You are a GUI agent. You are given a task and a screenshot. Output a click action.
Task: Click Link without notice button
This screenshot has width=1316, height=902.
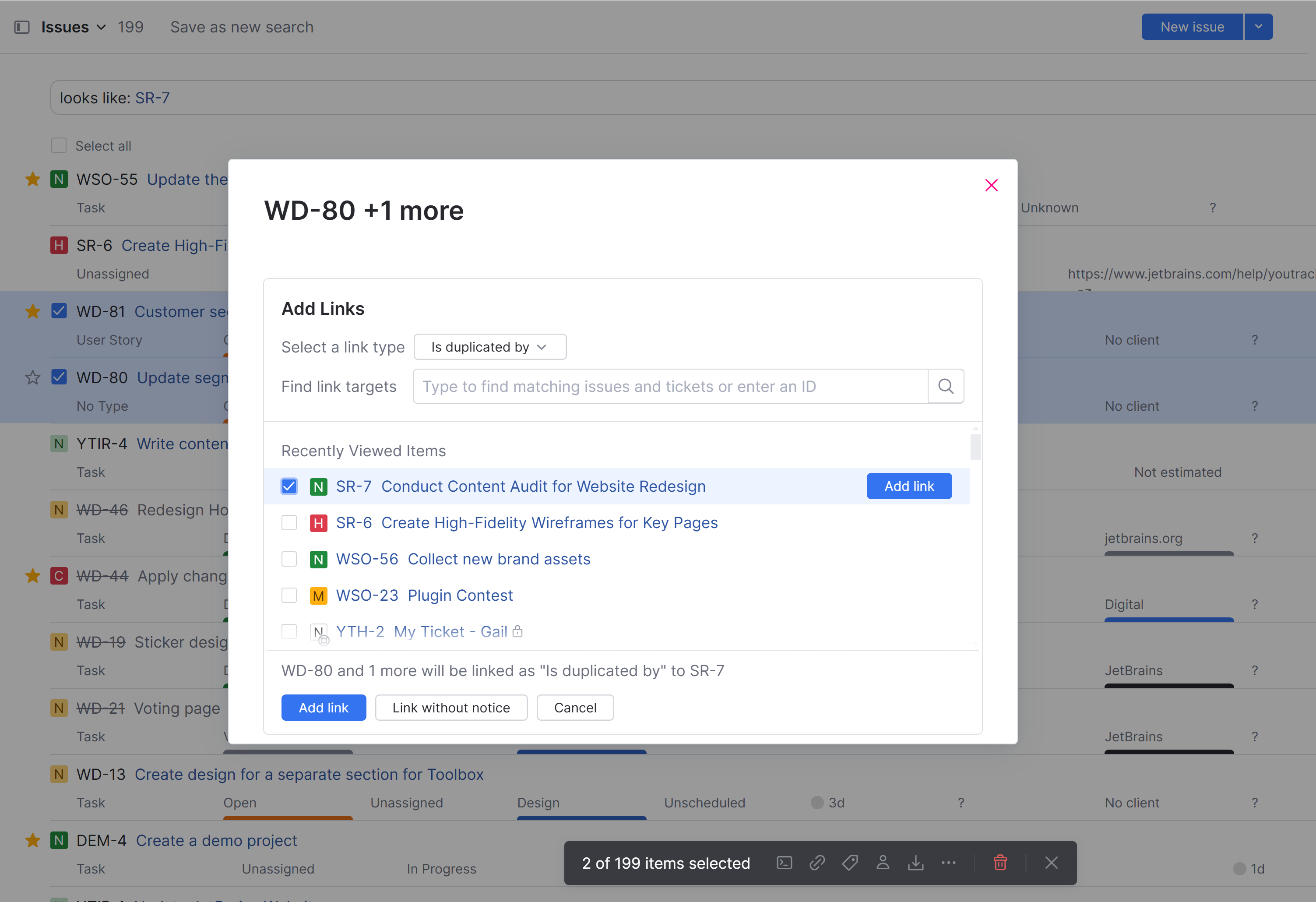point(451,708)
